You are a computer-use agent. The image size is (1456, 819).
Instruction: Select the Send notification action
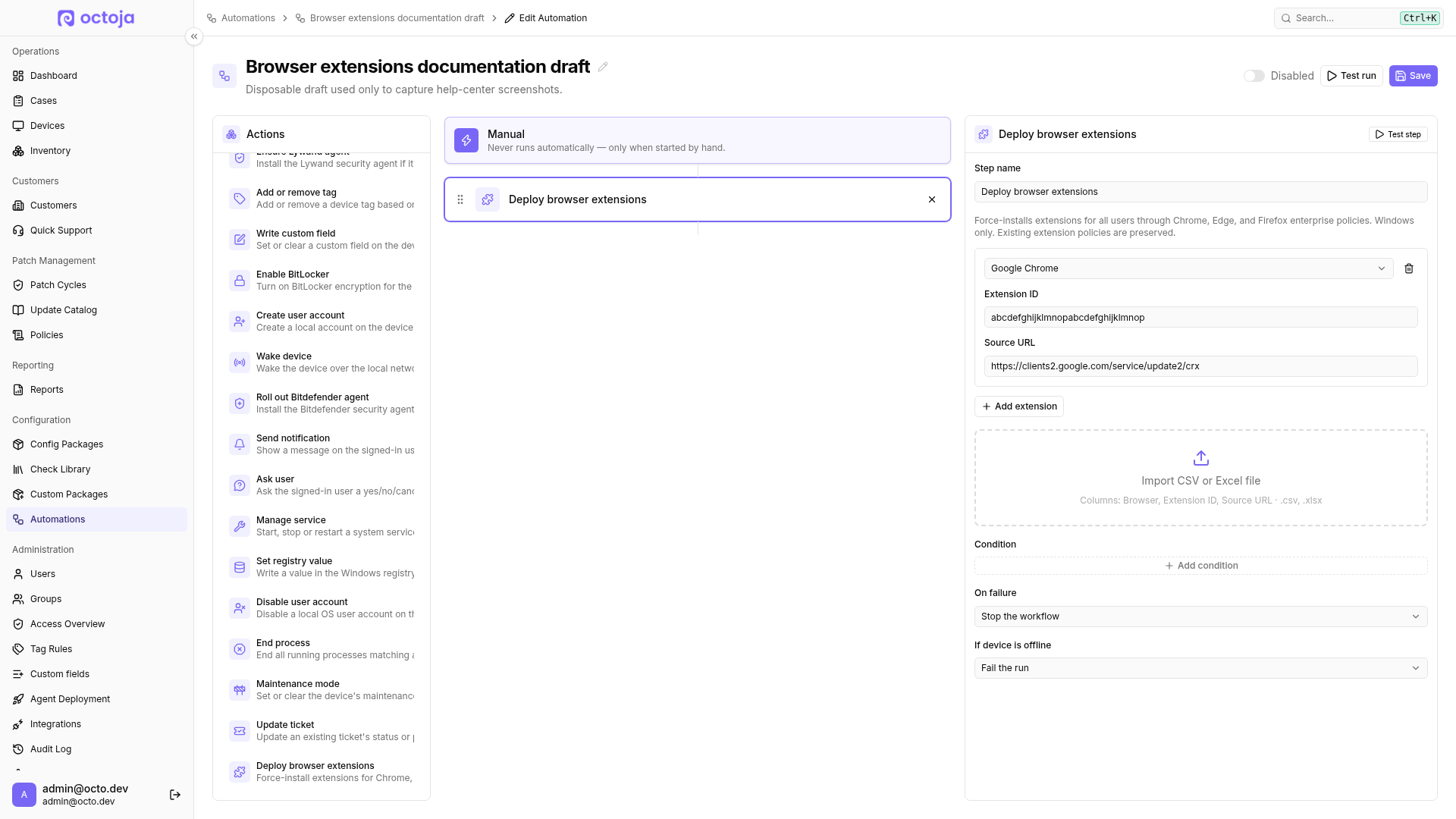[x=322, y=444]
